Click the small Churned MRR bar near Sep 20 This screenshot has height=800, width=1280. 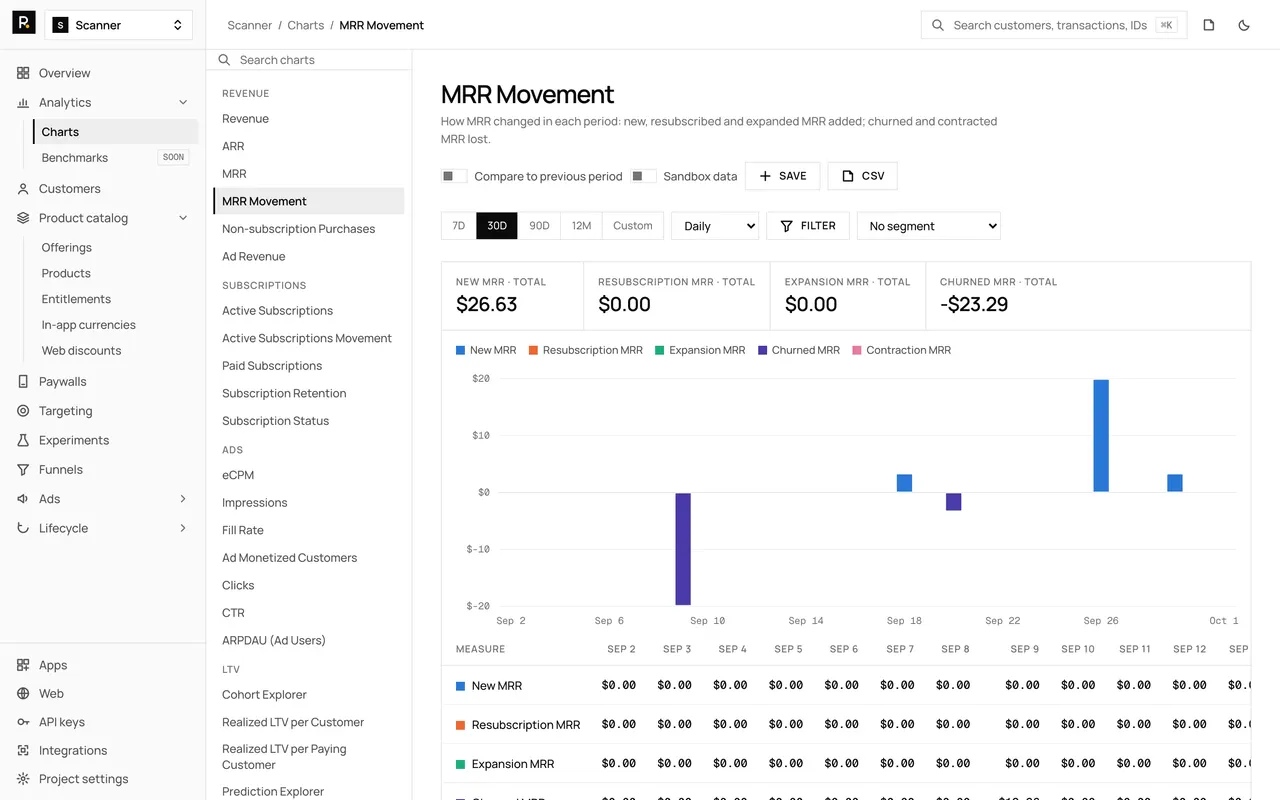coord(954,502)
